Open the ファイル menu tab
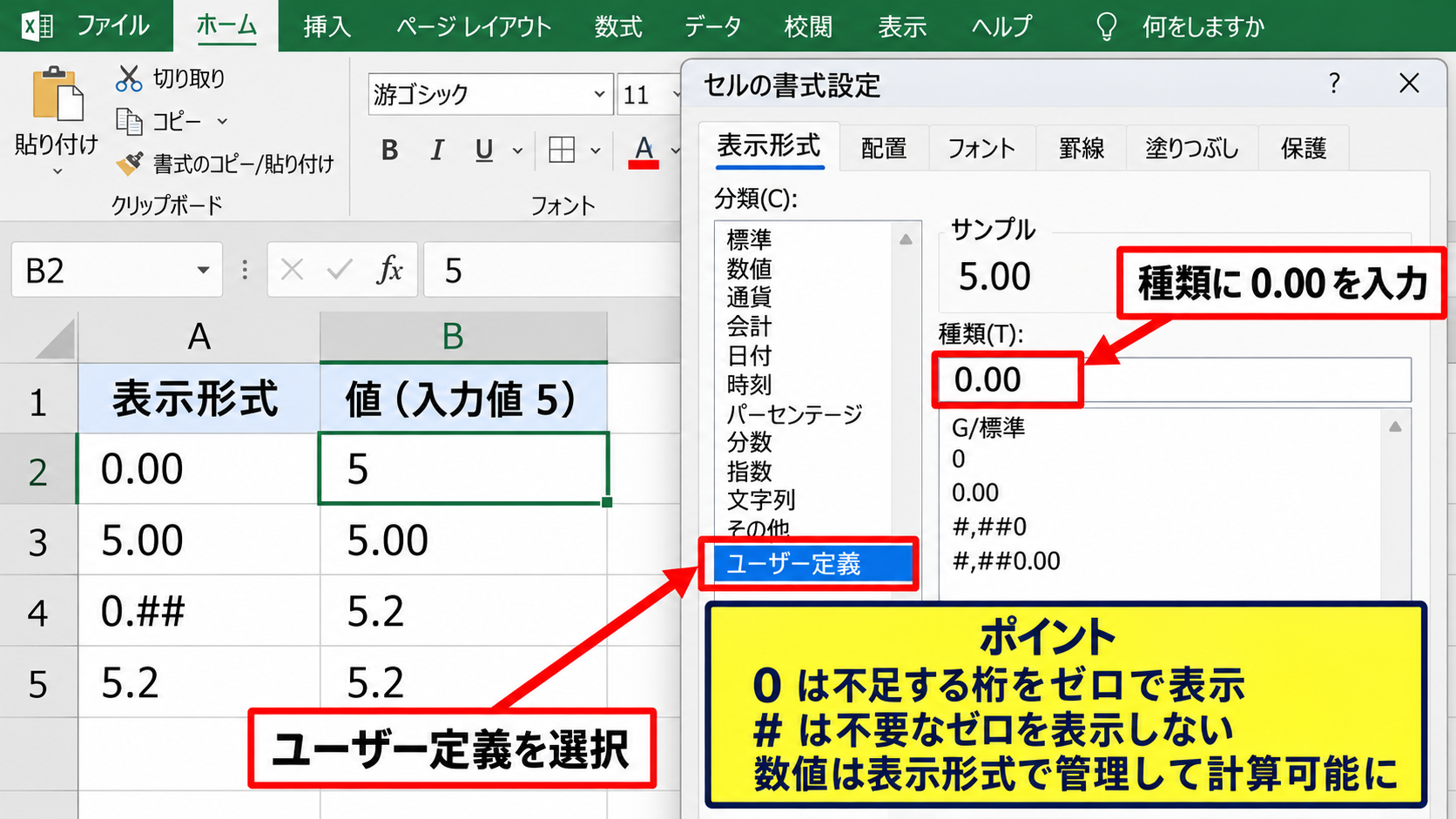This screenshot has width=1456, height=819. (113, 26)
